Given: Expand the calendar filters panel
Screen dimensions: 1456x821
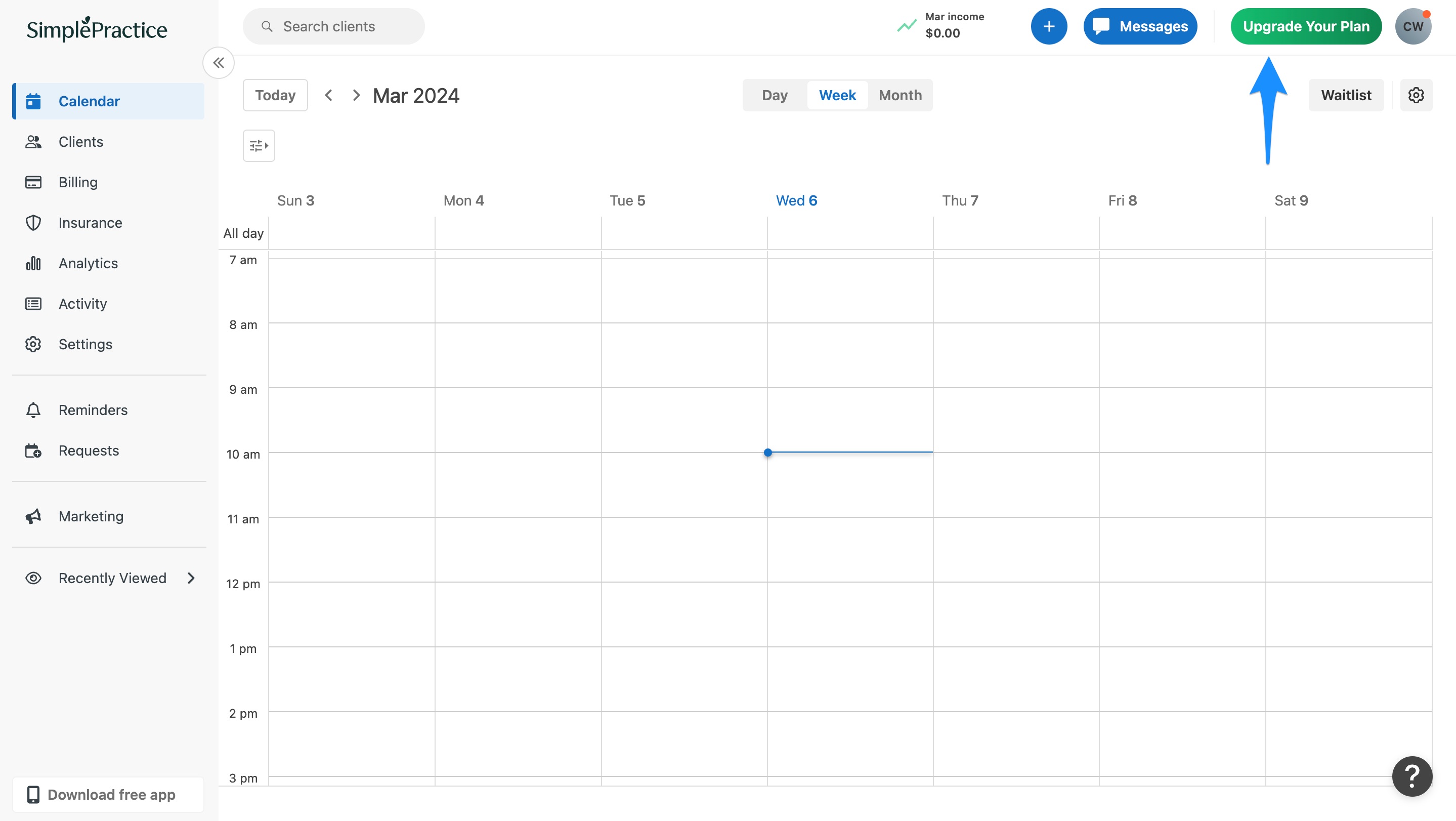Looking at the screenshot, I should pyautogui.click(x=259, y=146).
